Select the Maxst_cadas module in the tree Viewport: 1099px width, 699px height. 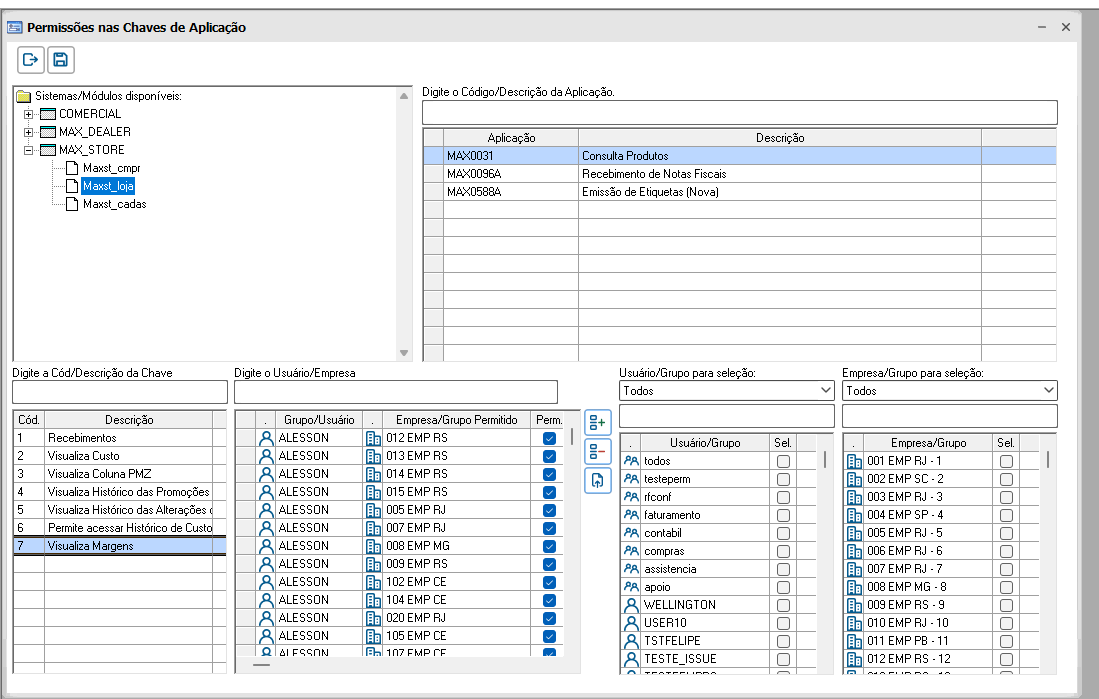pyautogui.click(x=114, y=204)
